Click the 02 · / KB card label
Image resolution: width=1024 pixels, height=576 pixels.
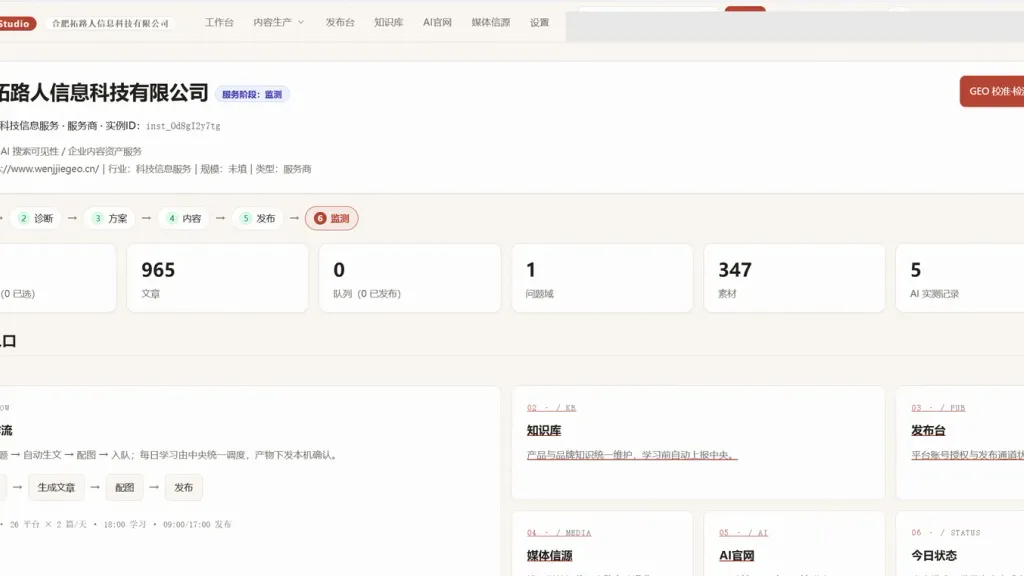click(x=551, y=408)
